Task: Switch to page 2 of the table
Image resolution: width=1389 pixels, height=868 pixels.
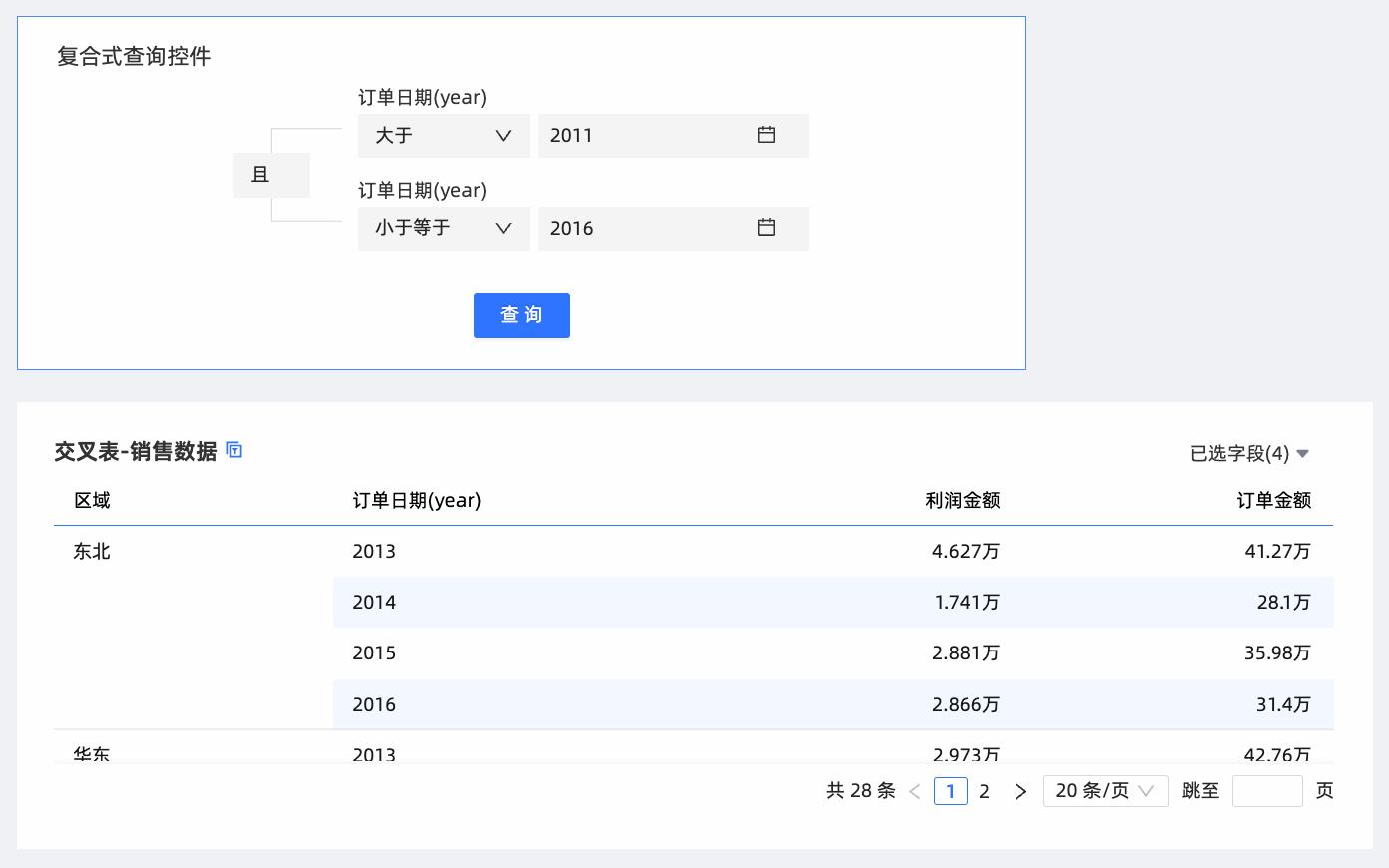Action: tap(984, 791)
